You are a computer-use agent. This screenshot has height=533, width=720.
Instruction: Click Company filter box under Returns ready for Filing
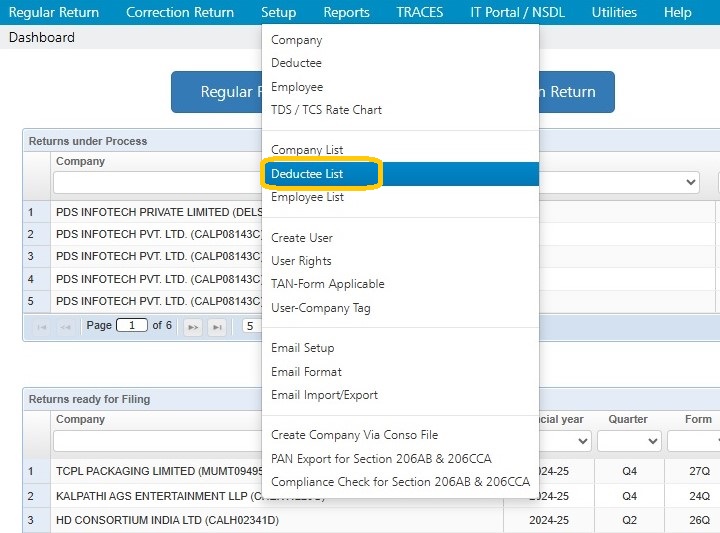click(x=158, y=441)
